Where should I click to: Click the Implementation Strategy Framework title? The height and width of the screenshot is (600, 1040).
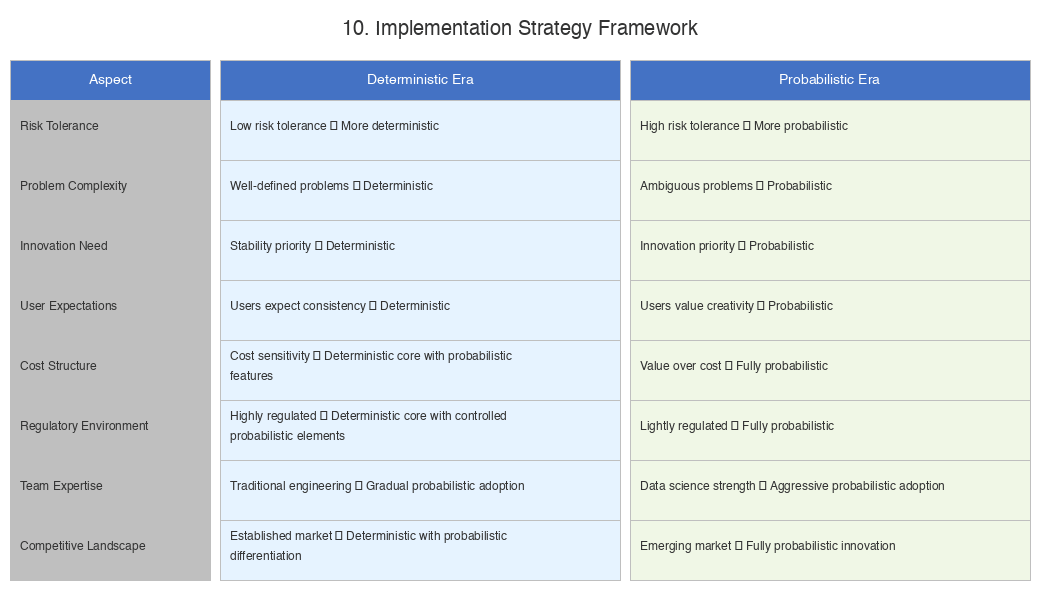(520, 29)
